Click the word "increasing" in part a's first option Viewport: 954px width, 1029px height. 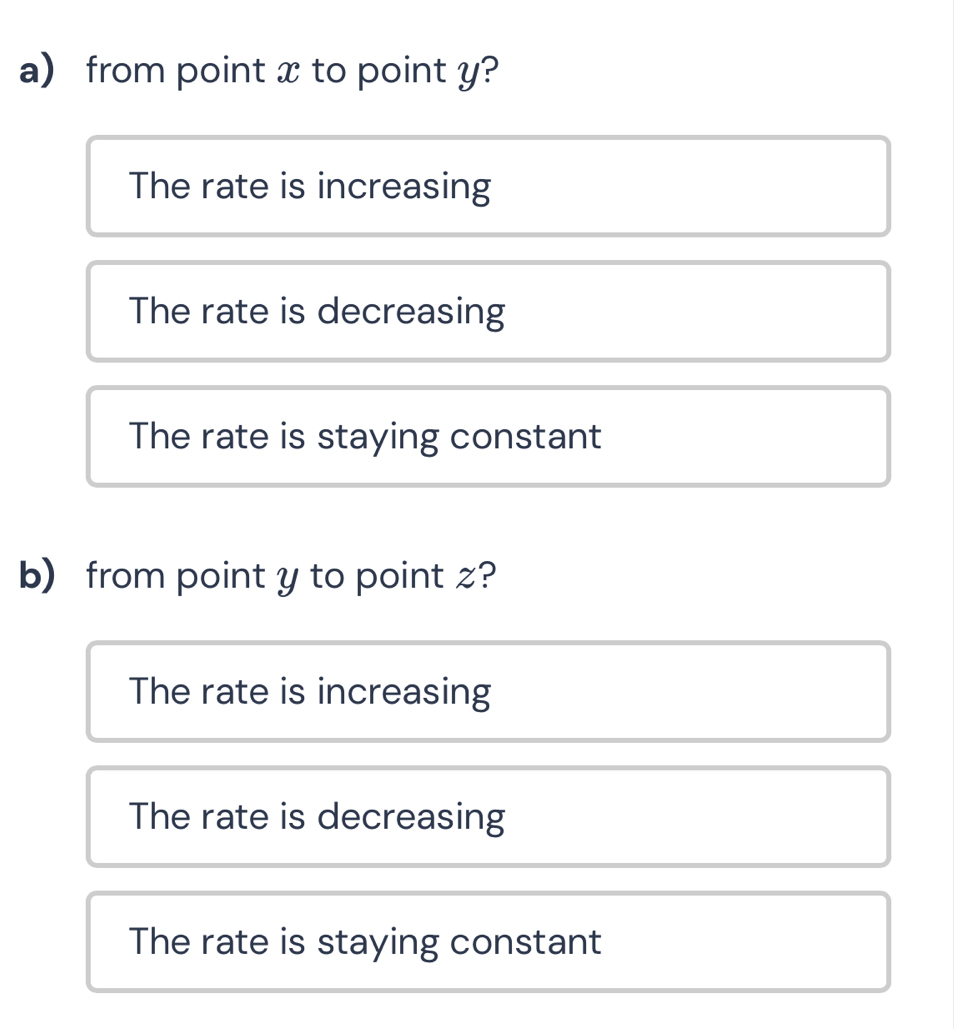tap(404, 188)
